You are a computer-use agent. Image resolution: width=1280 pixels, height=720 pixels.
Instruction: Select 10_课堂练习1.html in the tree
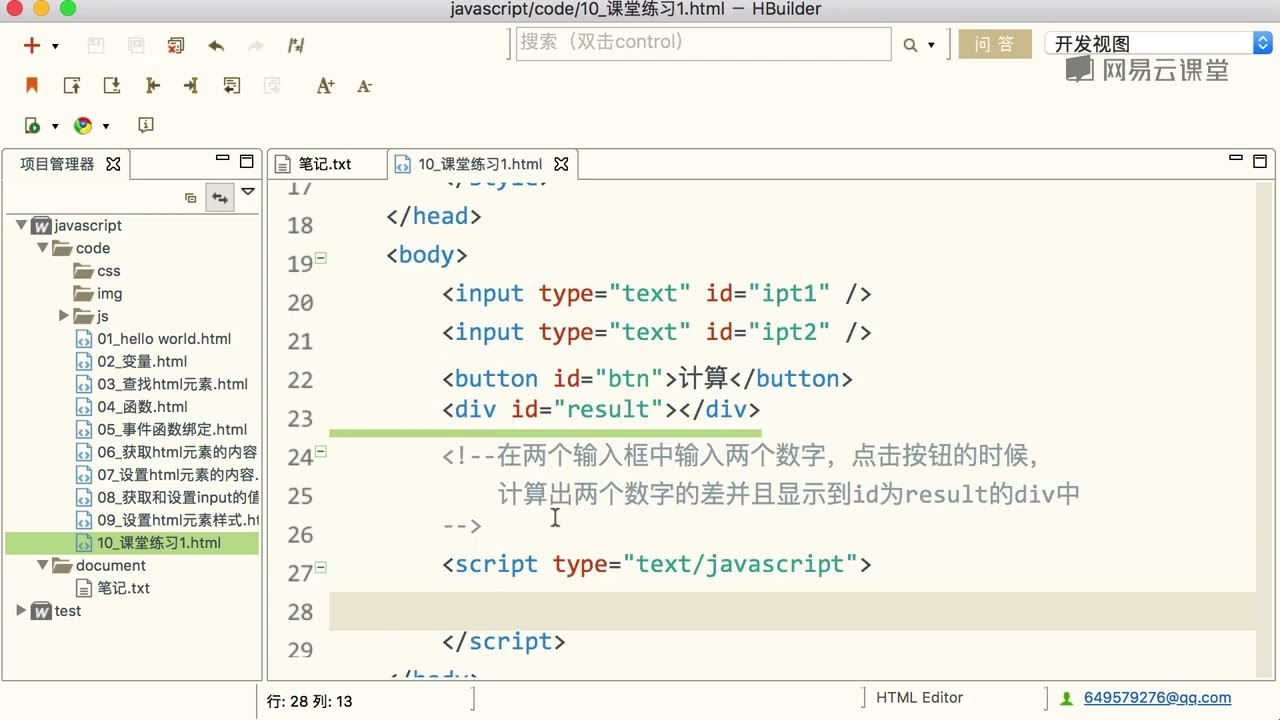pos(149,543)
